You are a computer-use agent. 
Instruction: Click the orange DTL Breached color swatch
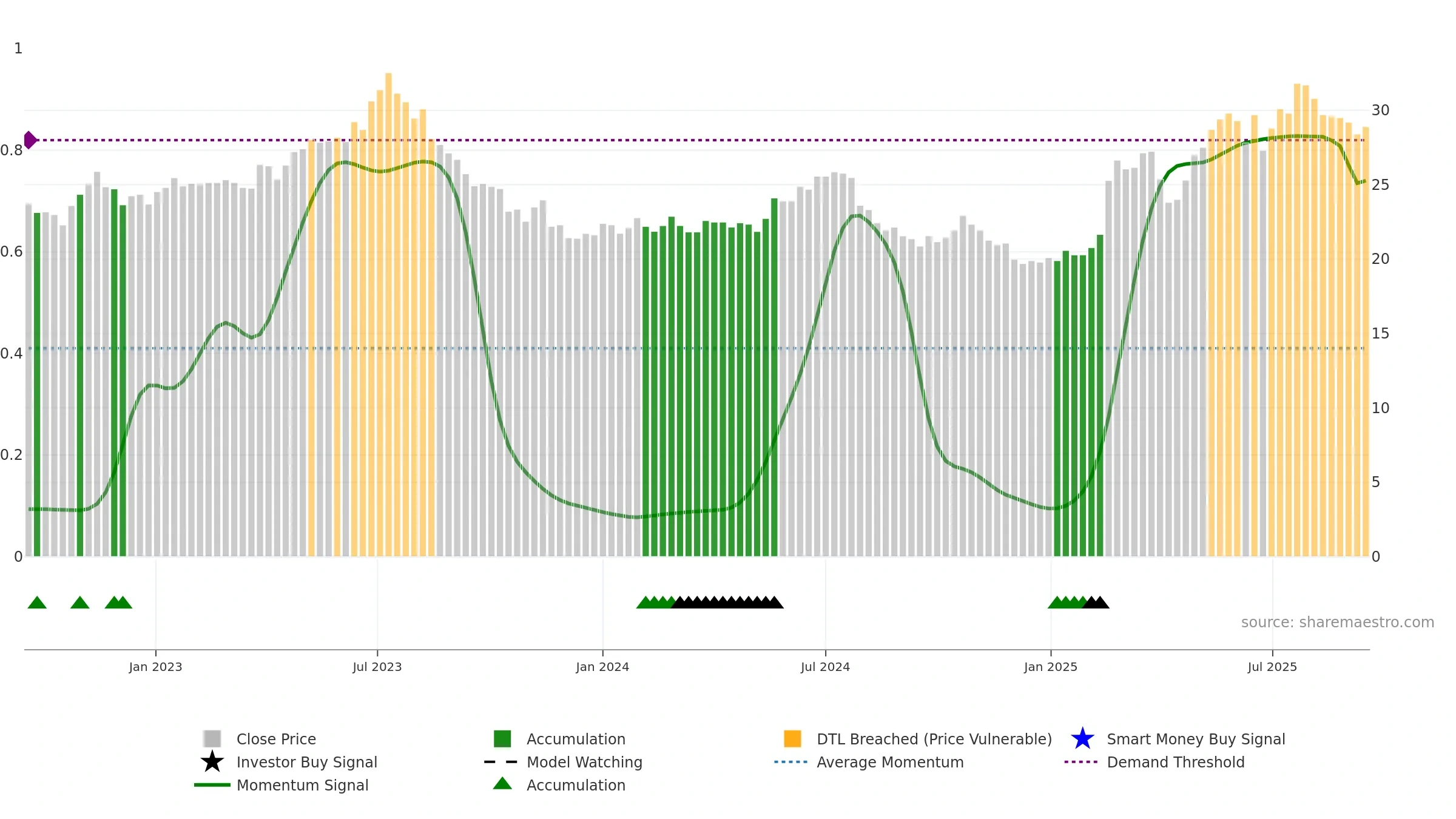point(792,739)
